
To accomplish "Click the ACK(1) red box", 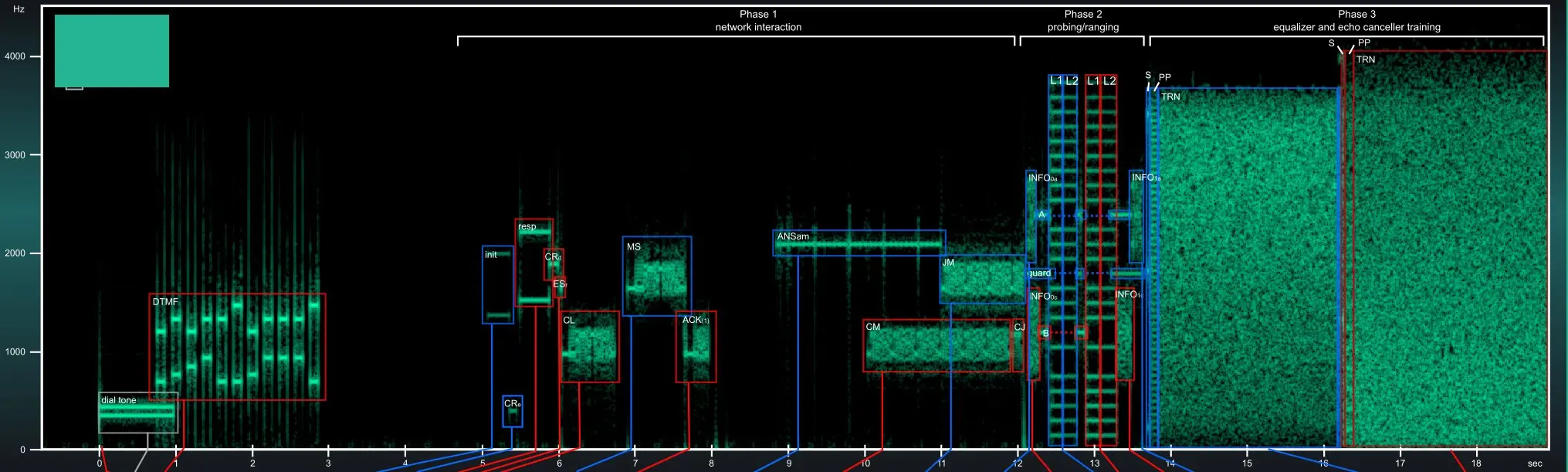I will (x=696, y=347).
